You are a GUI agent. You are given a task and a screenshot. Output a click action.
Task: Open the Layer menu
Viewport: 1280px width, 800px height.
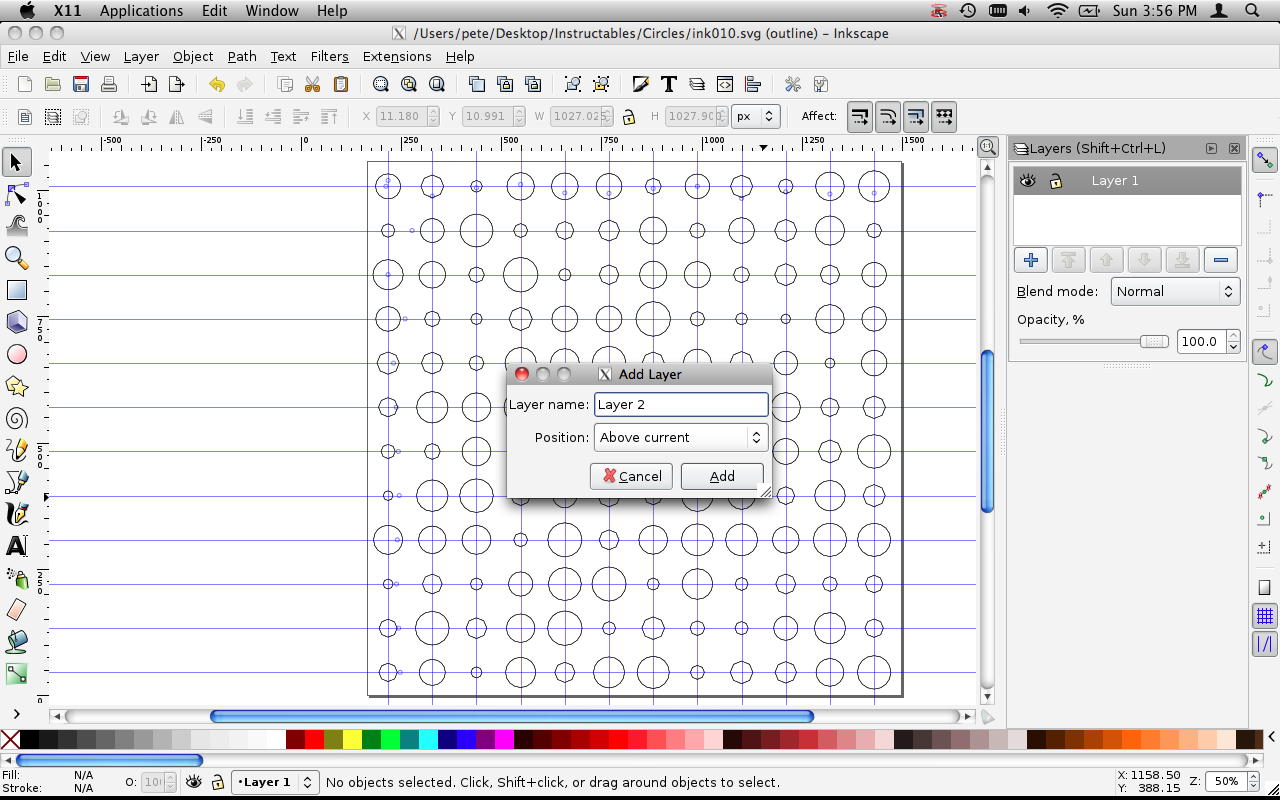click(141, 56)
